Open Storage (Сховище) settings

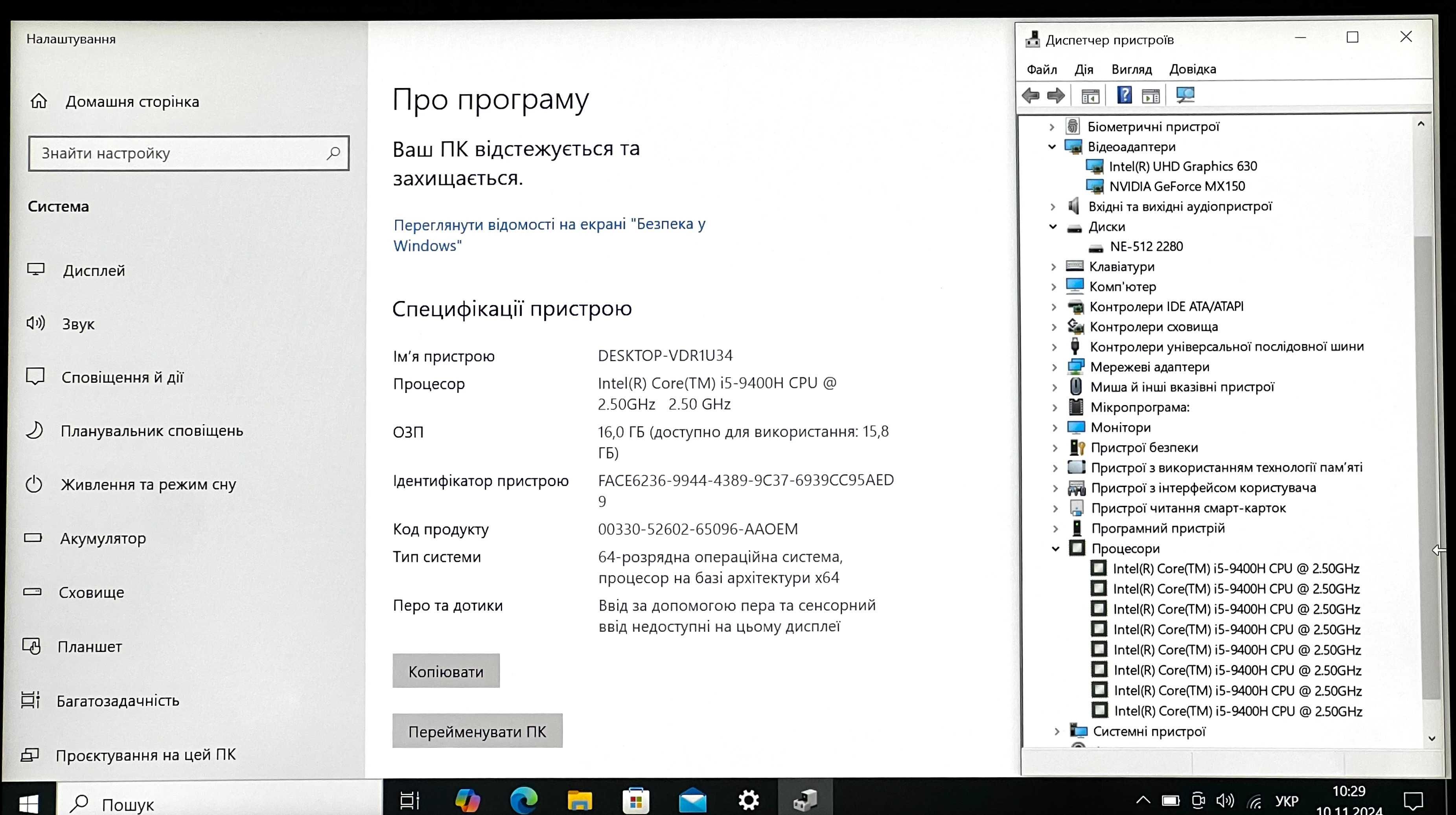(x=74, y=592)
